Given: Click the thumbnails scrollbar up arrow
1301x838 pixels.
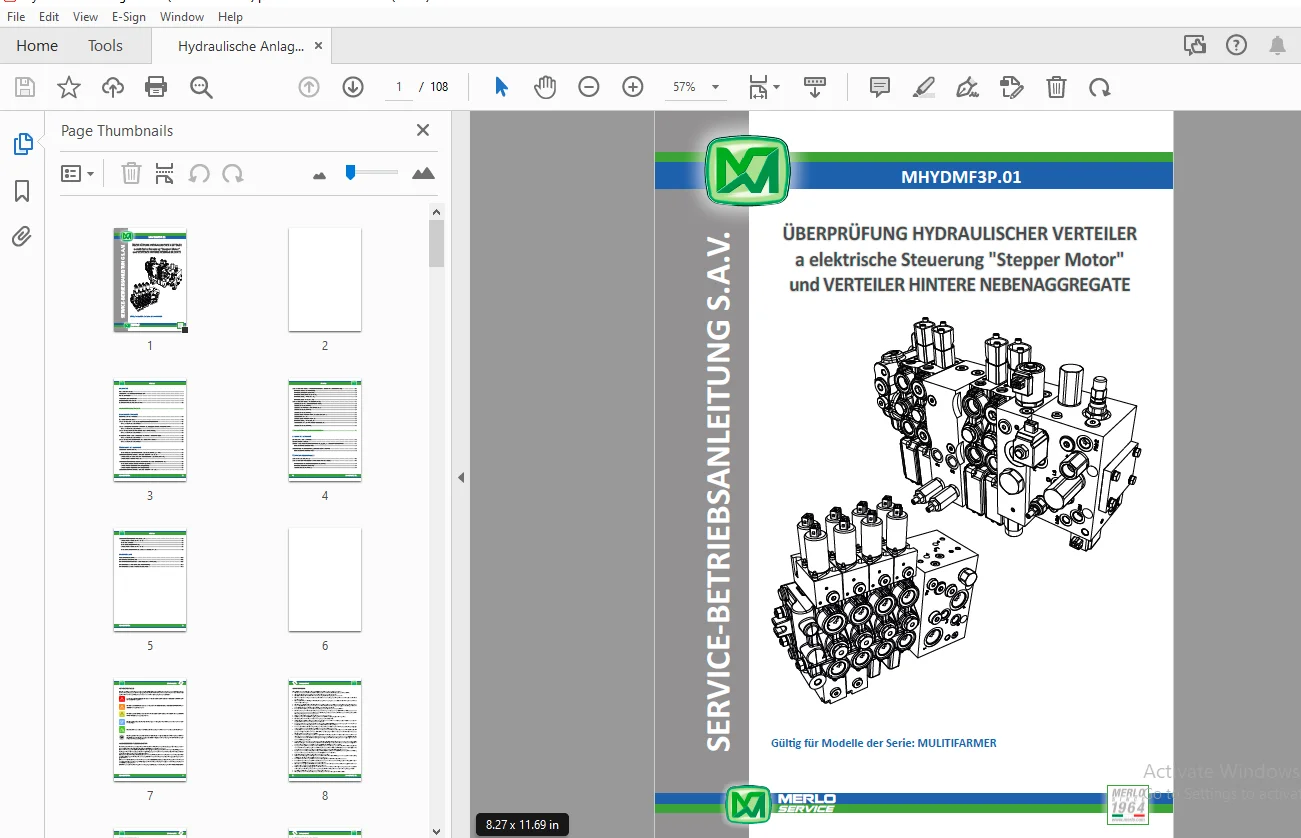Looking at the screenshot, I should tap(436, 211).
